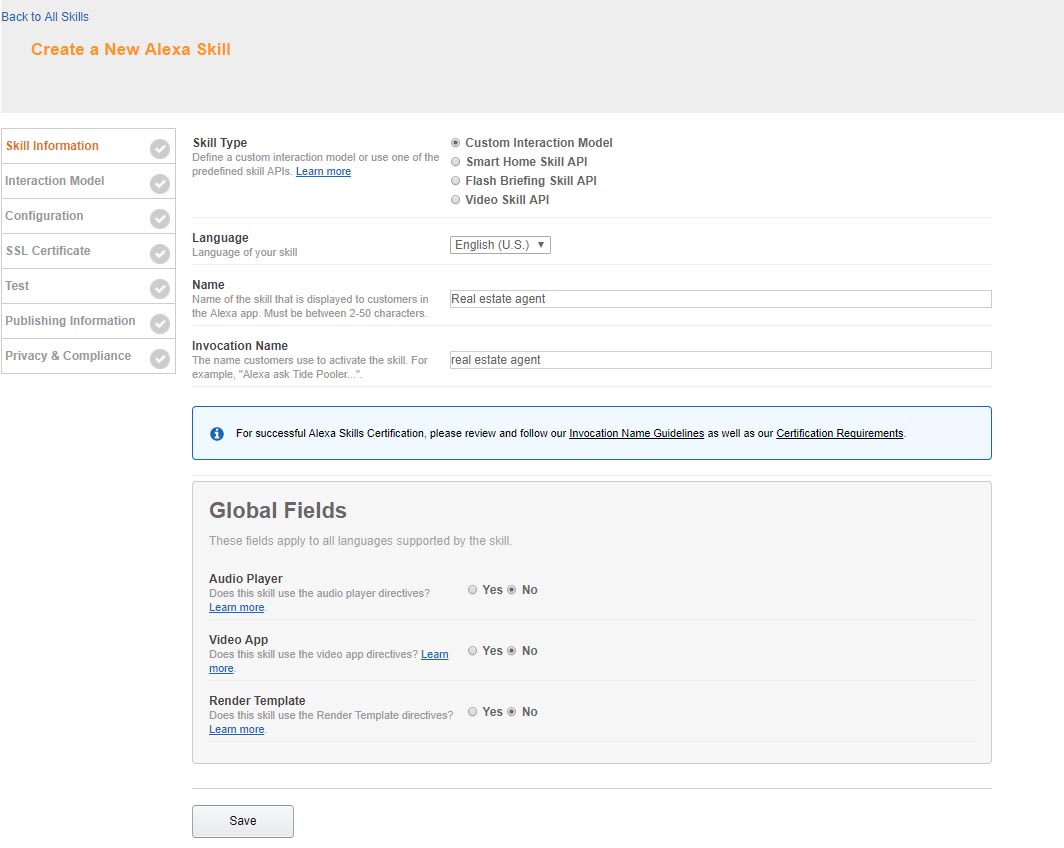
Task: Switch to the Interaction Model tab
Action: pyautogui.click(x=88, y=181)
